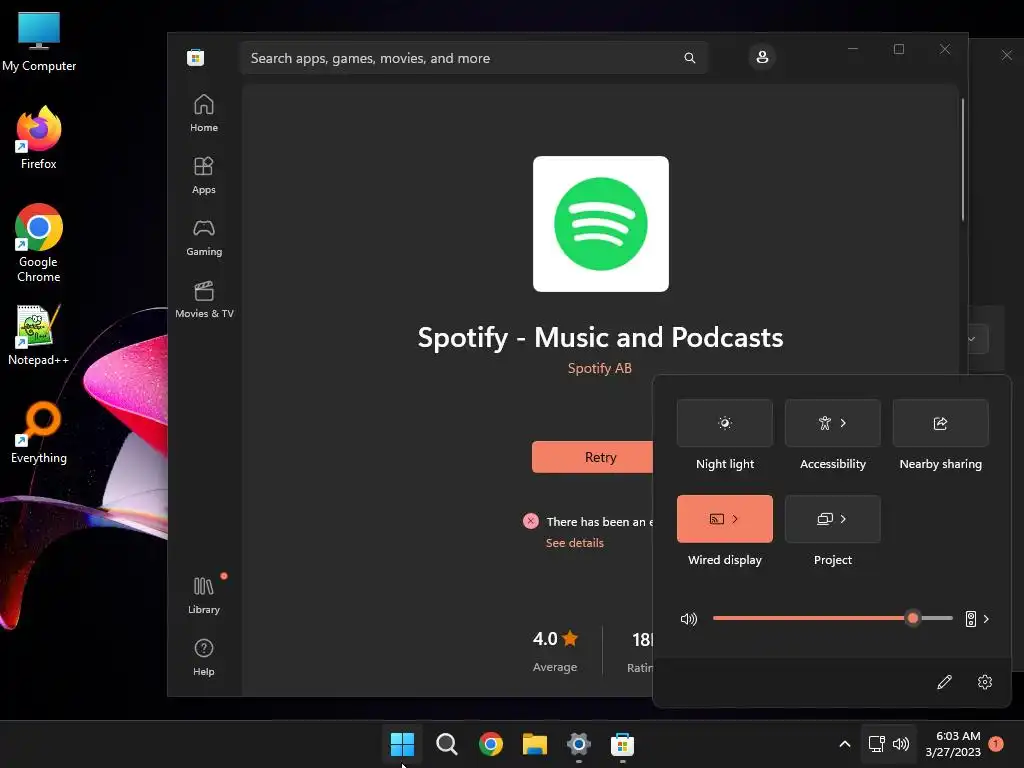The image size is (1024, 768).
Task: Open Movies & TV section
Action: coord(204,299)
